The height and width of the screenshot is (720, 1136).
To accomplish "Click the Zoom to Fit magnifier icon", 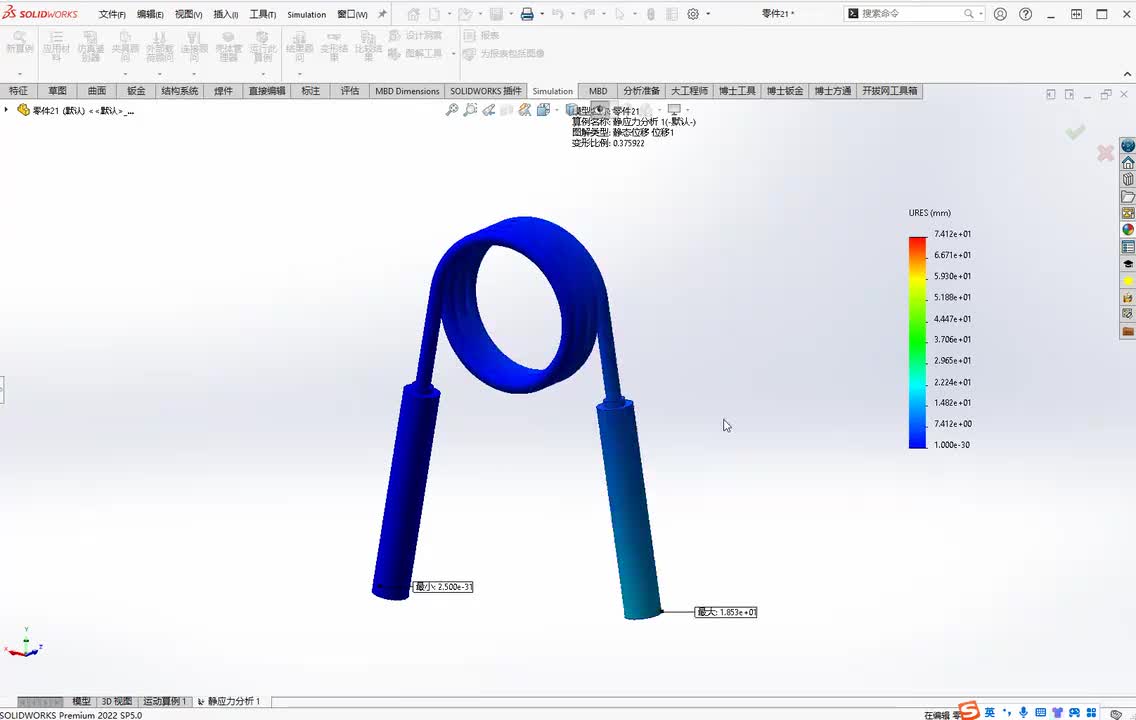I will click(x=452, y=109).
